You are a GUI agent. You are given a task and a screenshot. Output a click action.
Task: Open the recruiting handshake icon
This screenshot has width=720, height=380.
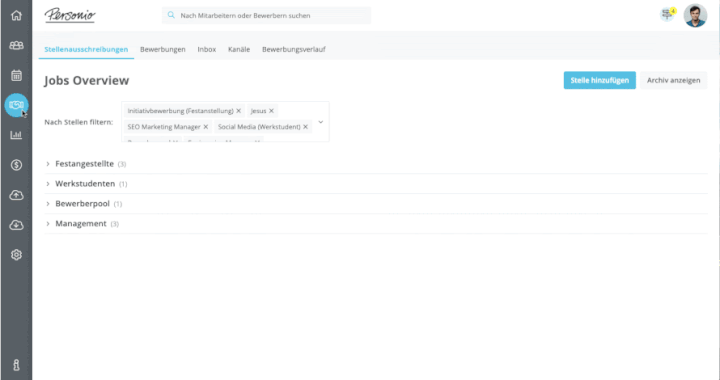coord(17,105)
